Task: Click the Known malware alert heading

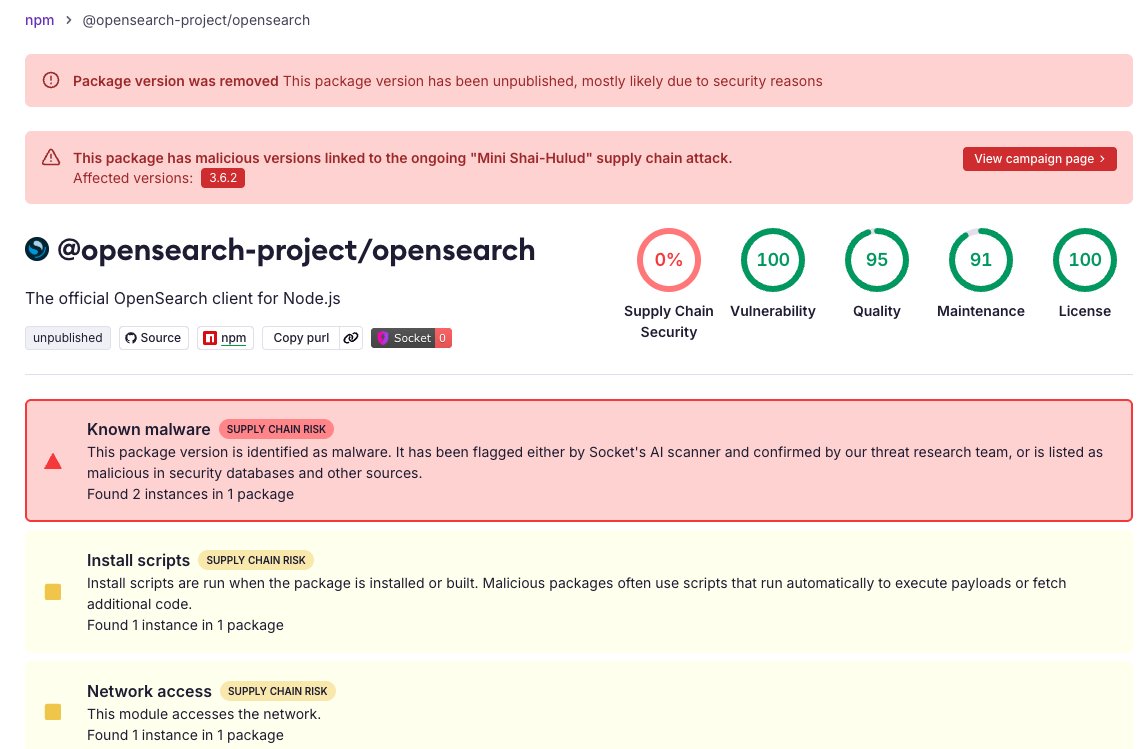Action: pyautogui.click(x=149, y=429)
